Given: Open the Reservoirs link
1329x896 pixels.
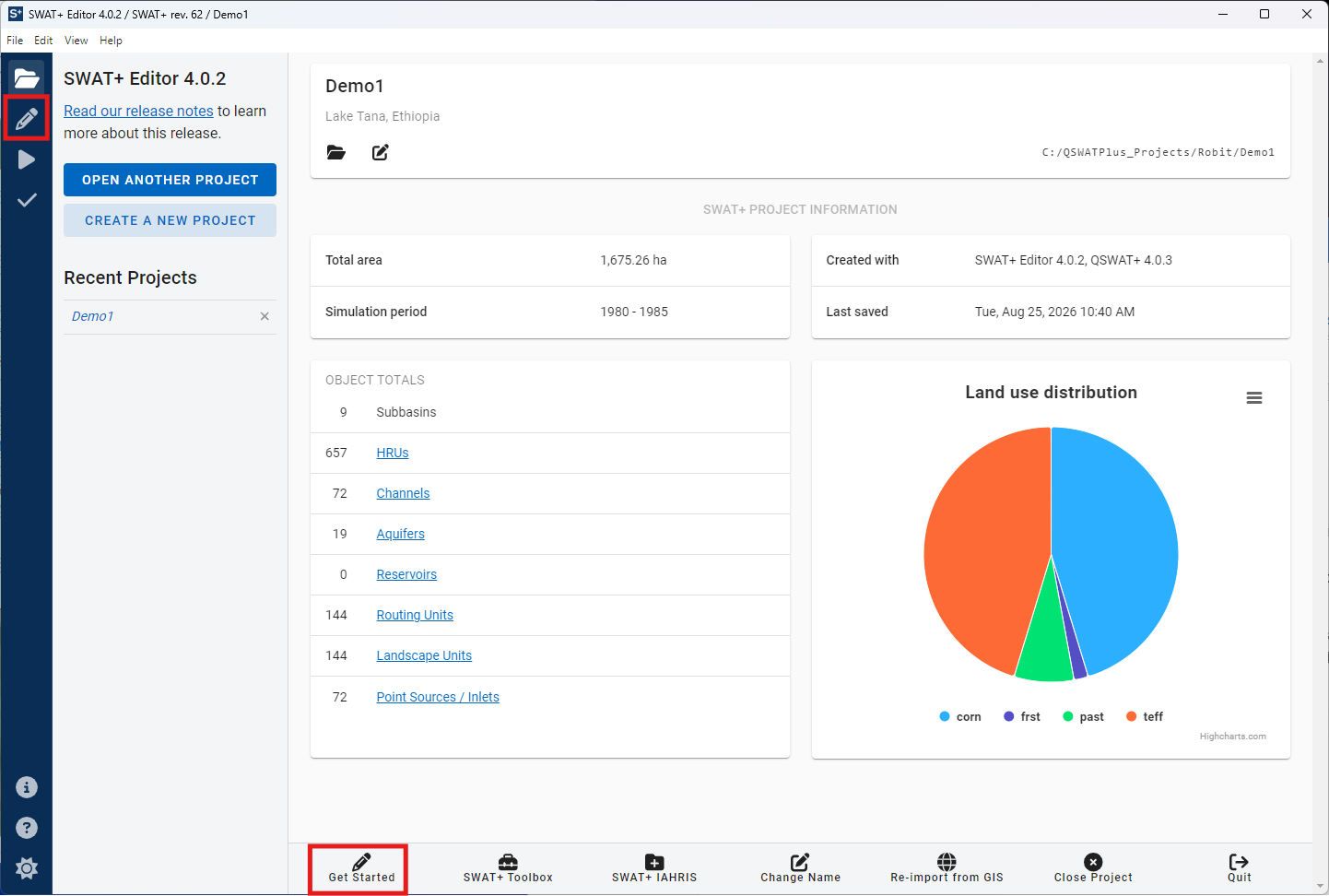Looking at the screenshot, I should 406,574.
